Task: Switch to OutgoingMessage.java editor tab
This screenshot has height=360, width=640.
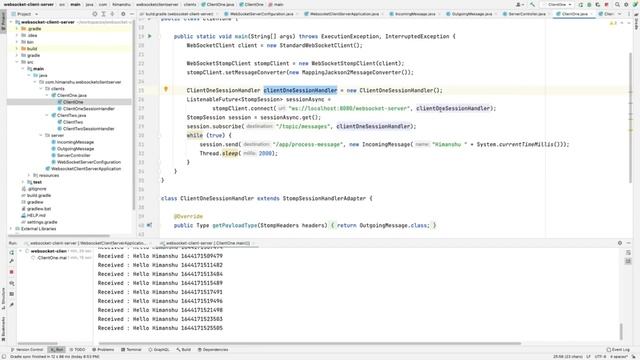Action: point(471,14)
